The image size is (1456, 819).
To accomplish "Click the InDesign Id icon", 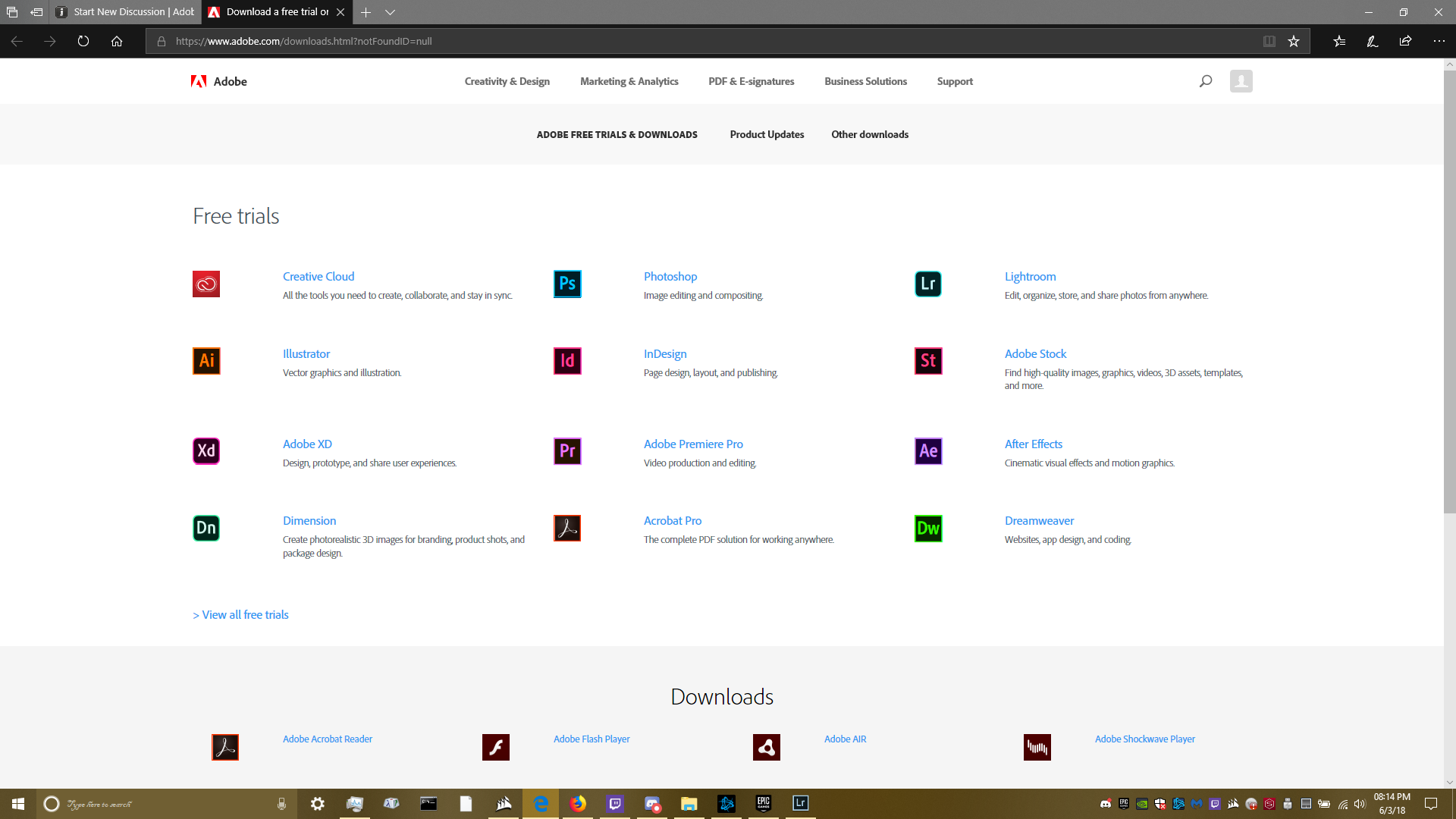I will point(567,361).
